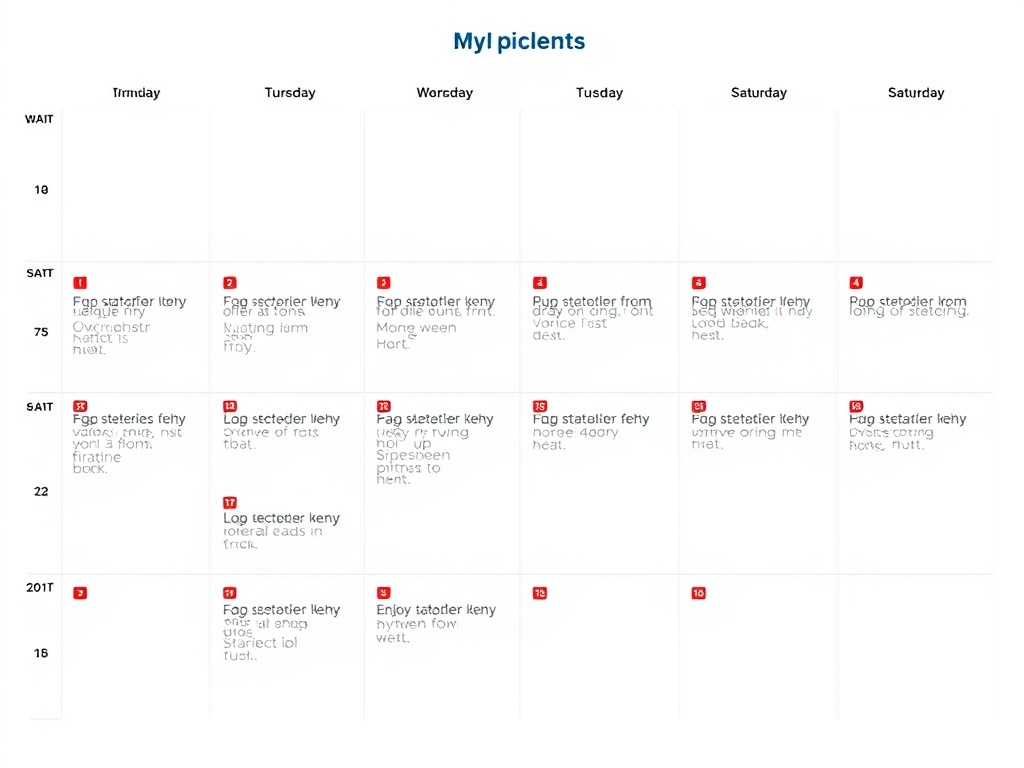The height and width of the screenshot is (768, 1024).
Task: Click the red badge on the "Enjoy tatoder keny" event
Action: (x=381, y=592)
